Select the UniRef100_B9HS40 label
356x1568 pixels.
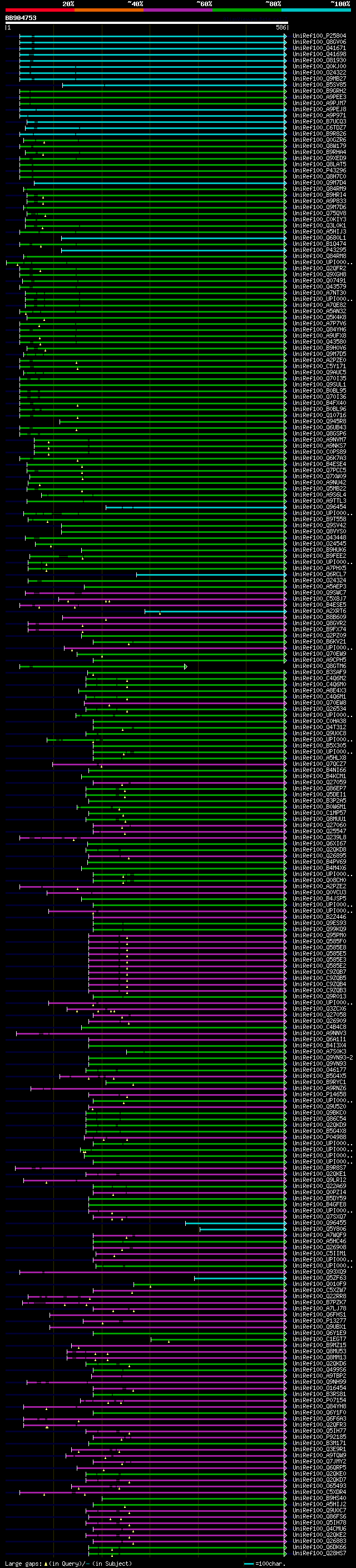pyautogui.click(x=319, y=1498)
